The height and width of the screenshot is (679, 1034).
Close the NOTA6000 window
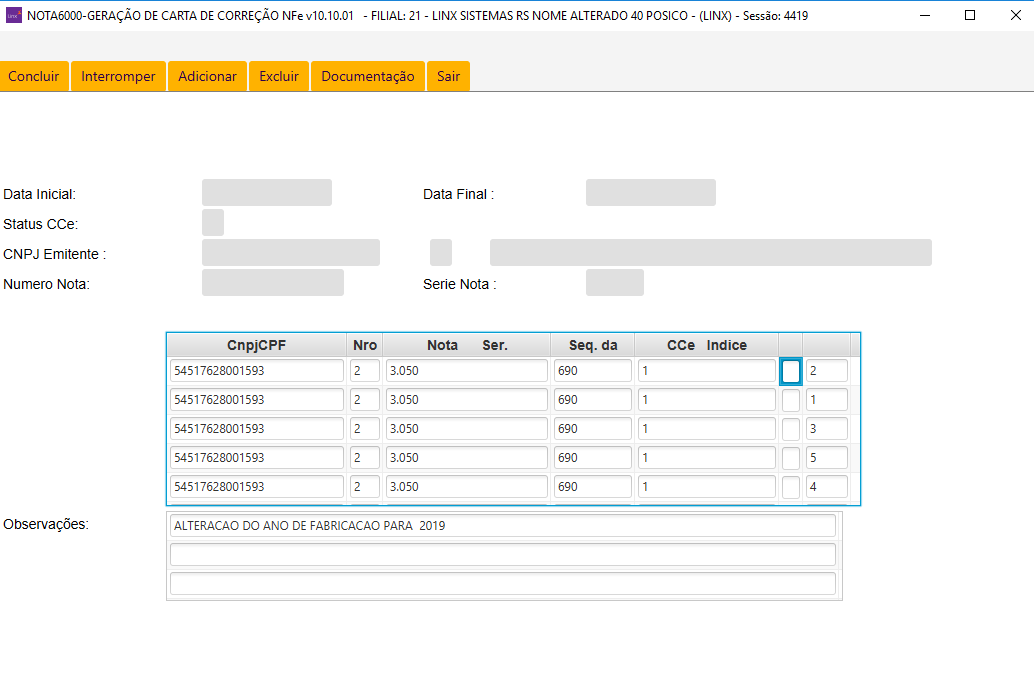[x=1016, y=15]
